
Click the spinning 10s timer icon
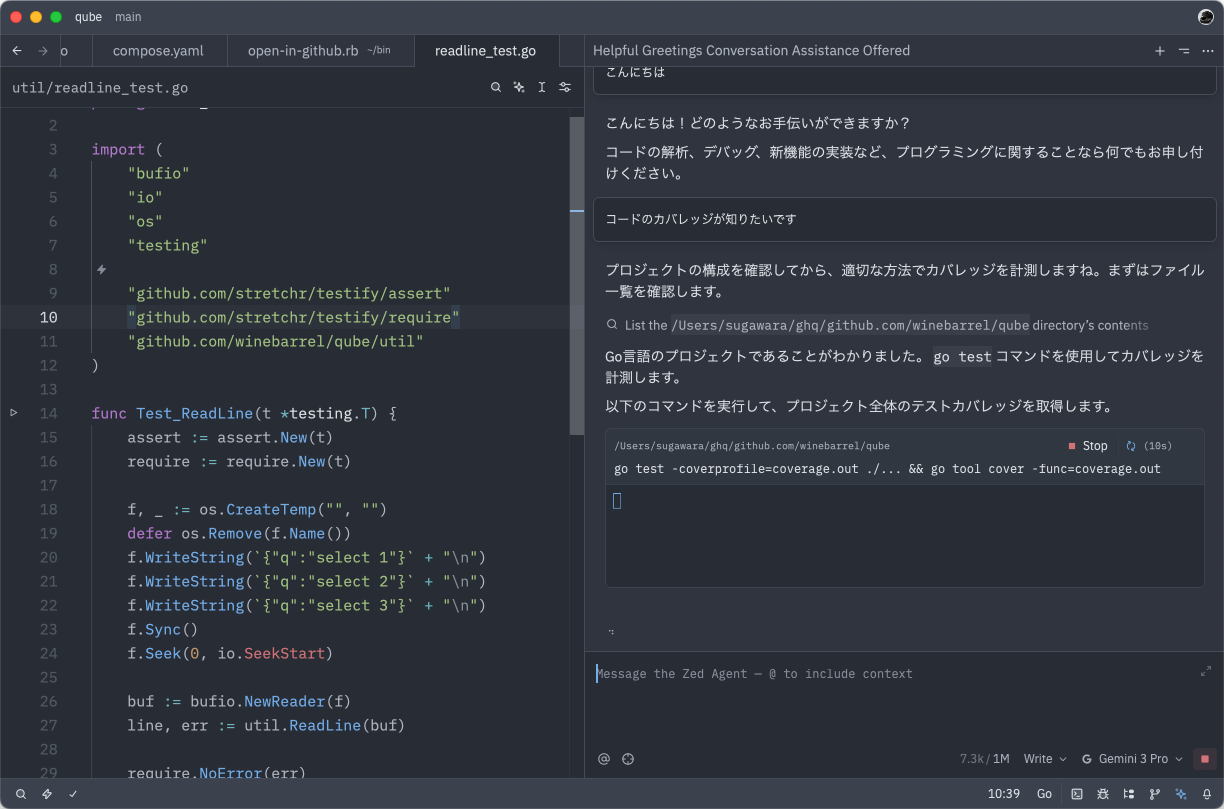(x=1131, y=446)
